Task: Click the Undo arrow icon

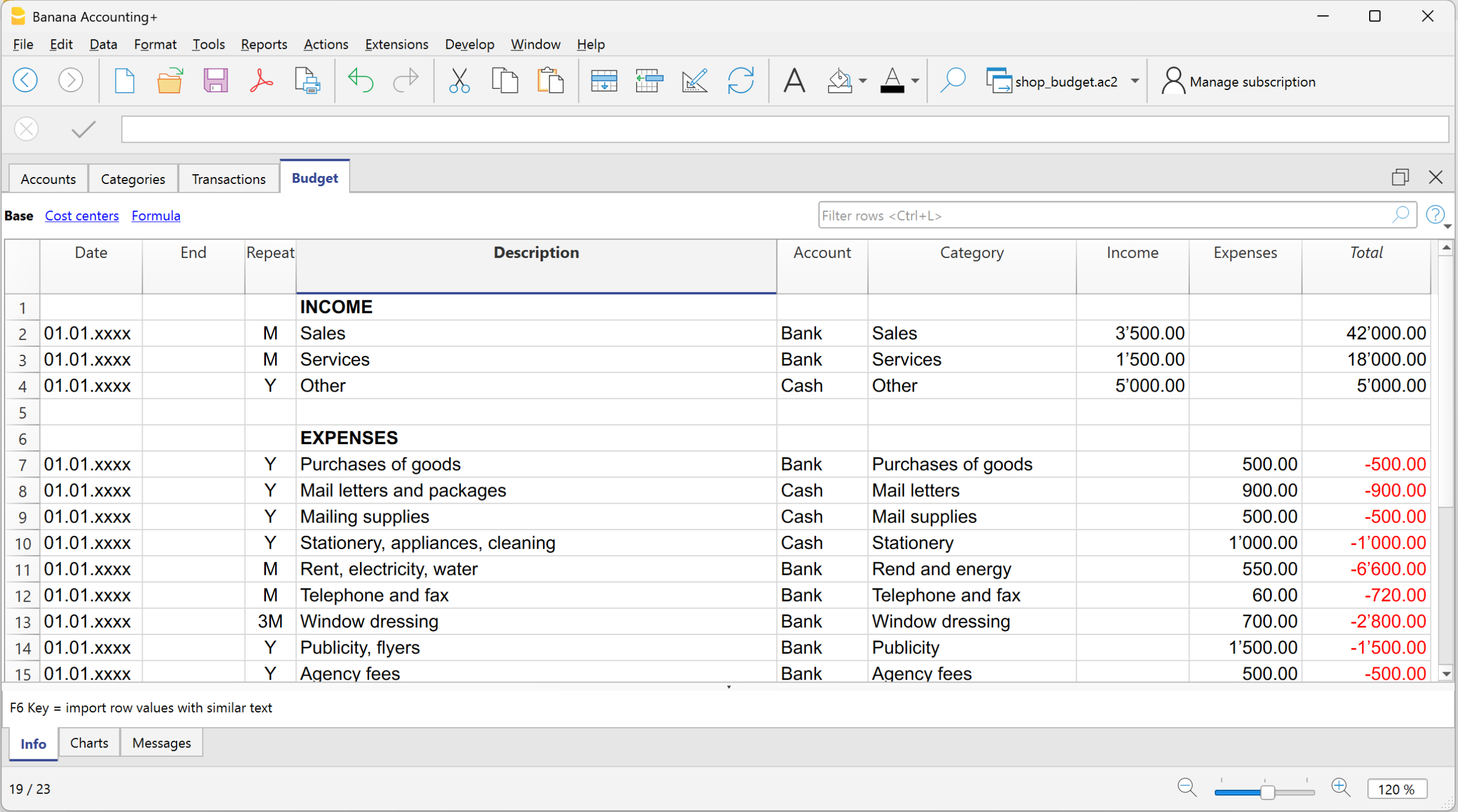Action: pos(360,81)
